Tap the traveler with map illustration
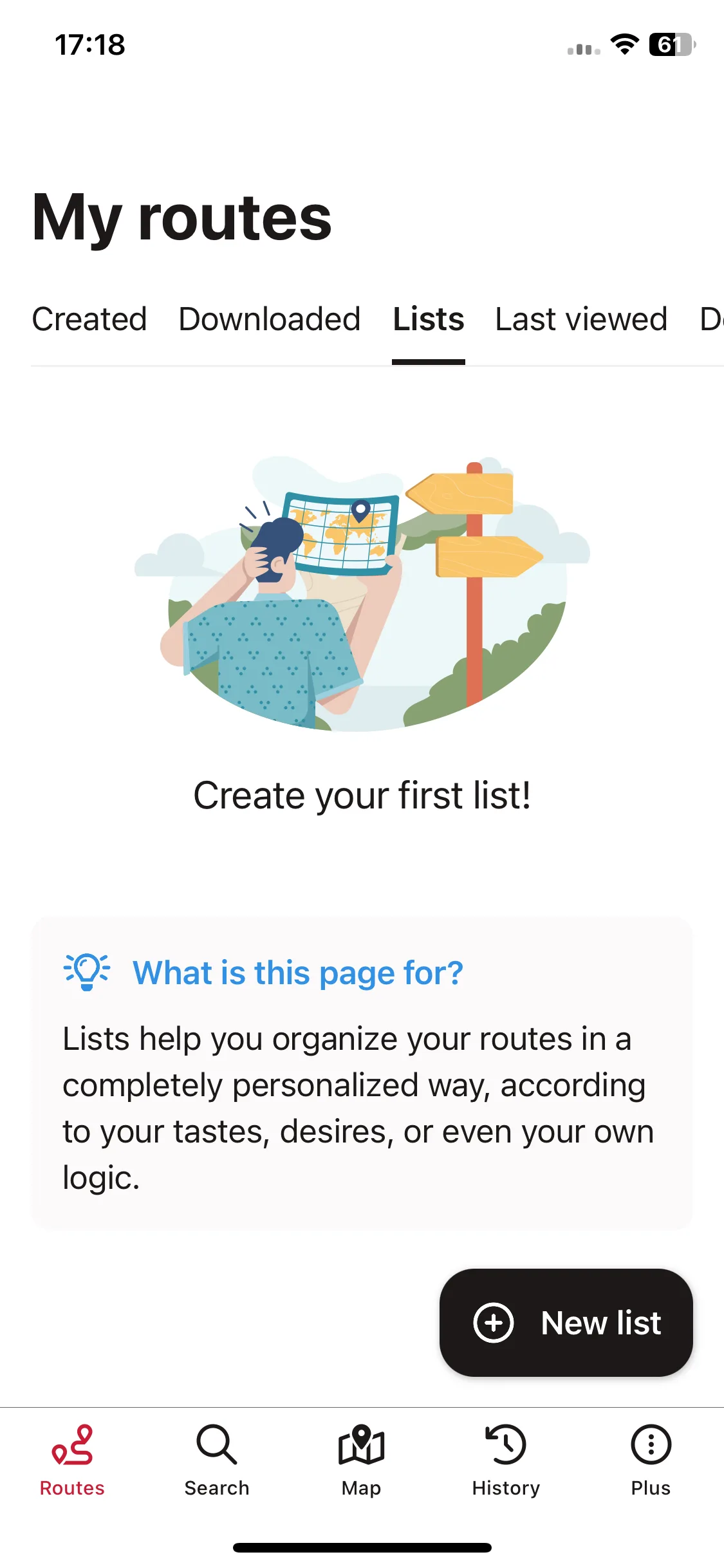724x1568 pixels. pyautogui.click(x=362, y=593)
